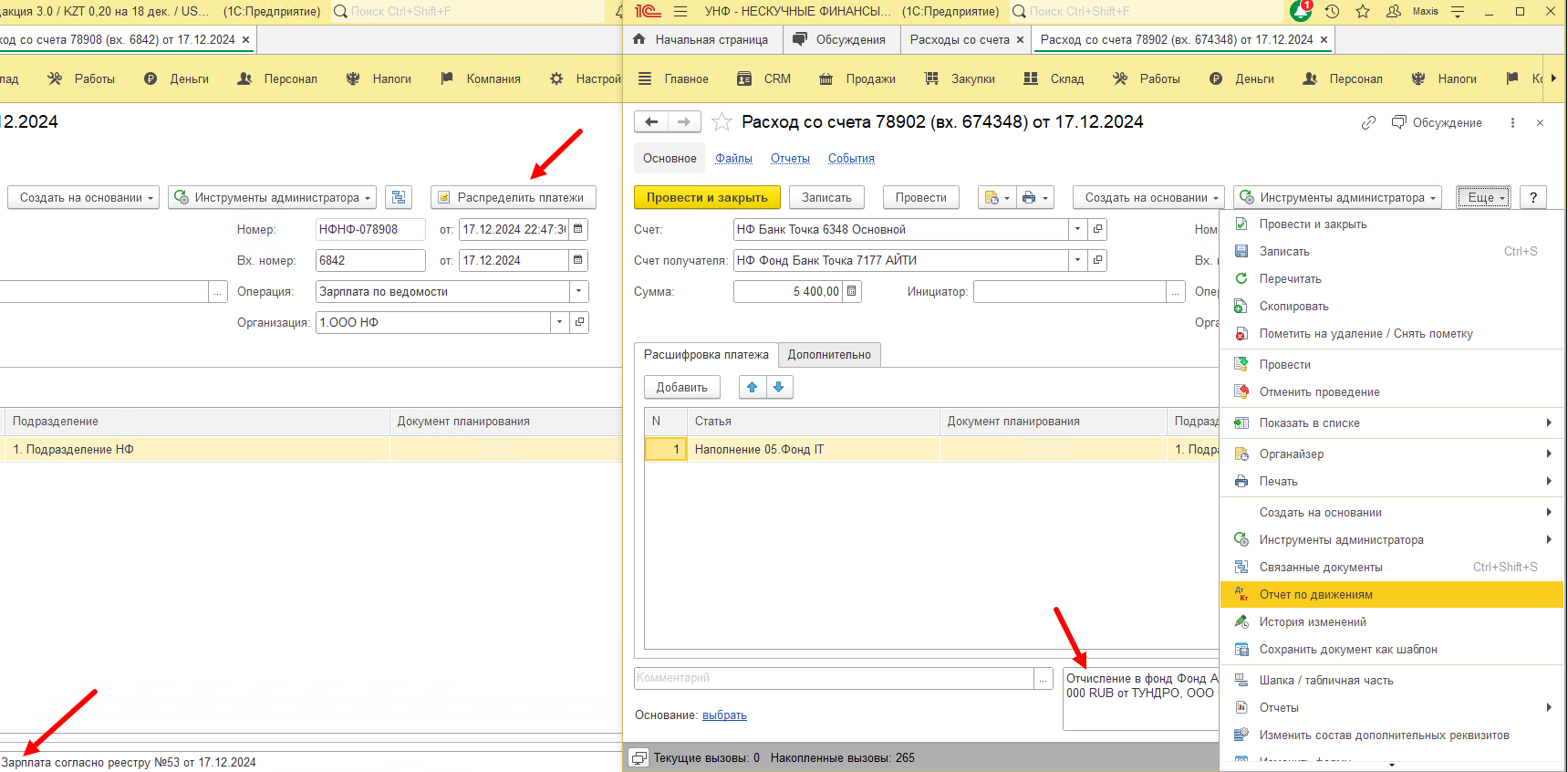Open Инструменты администратора dropdown in right window
Screen dimensions: 1568x772
1338,197
